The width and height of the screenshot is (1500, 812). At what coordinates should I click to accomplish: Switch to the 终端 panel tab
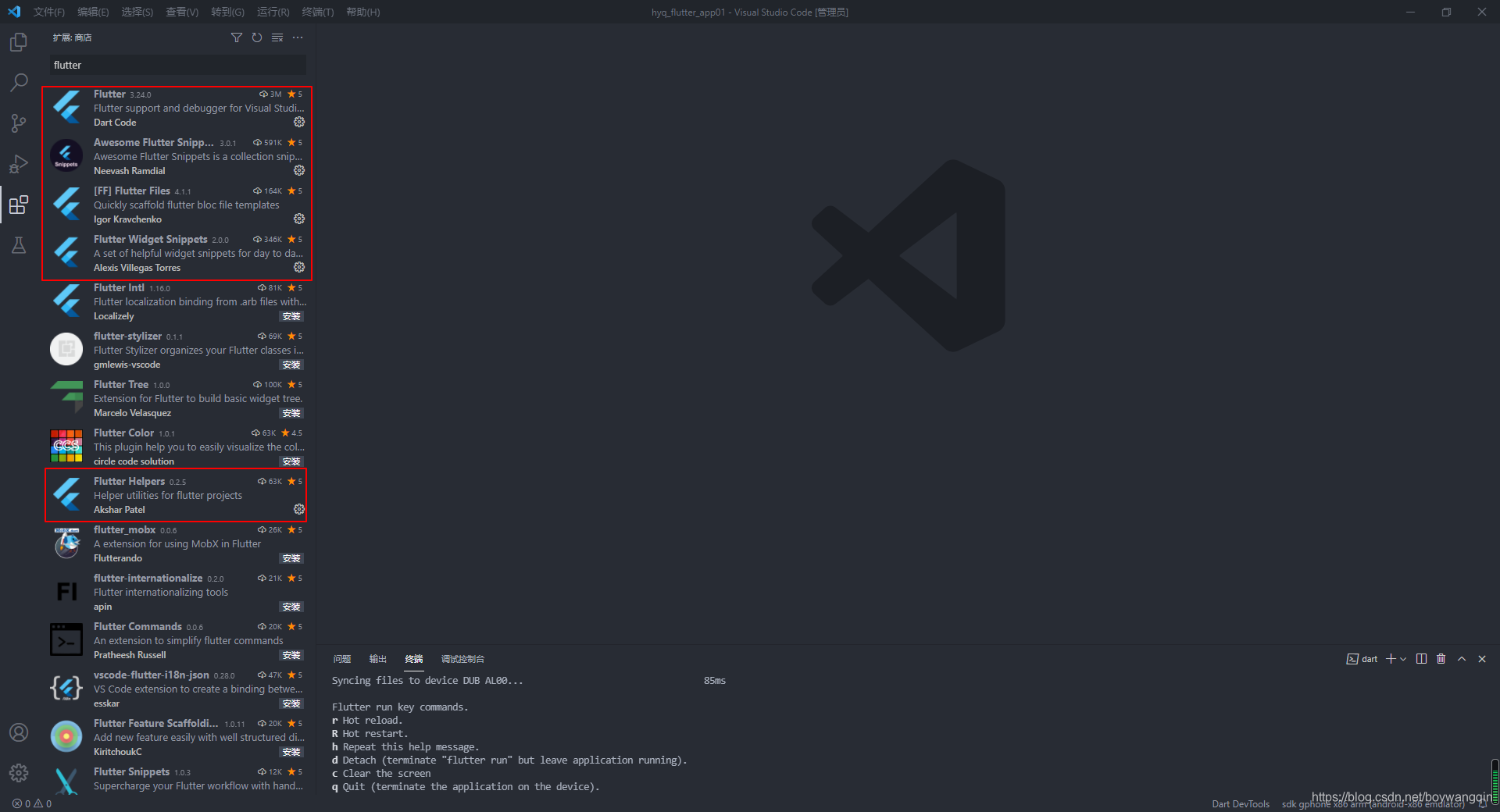point(414,659)
